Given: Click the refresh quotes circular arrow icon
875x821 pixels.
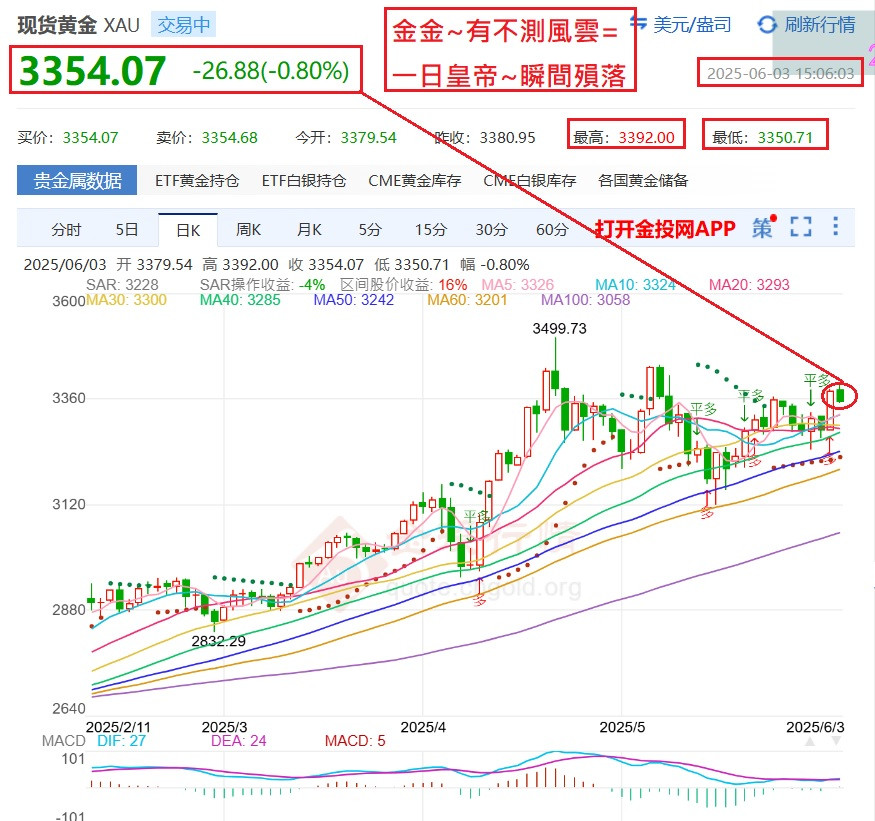Looking at the screenshot, I should (767, 25).
